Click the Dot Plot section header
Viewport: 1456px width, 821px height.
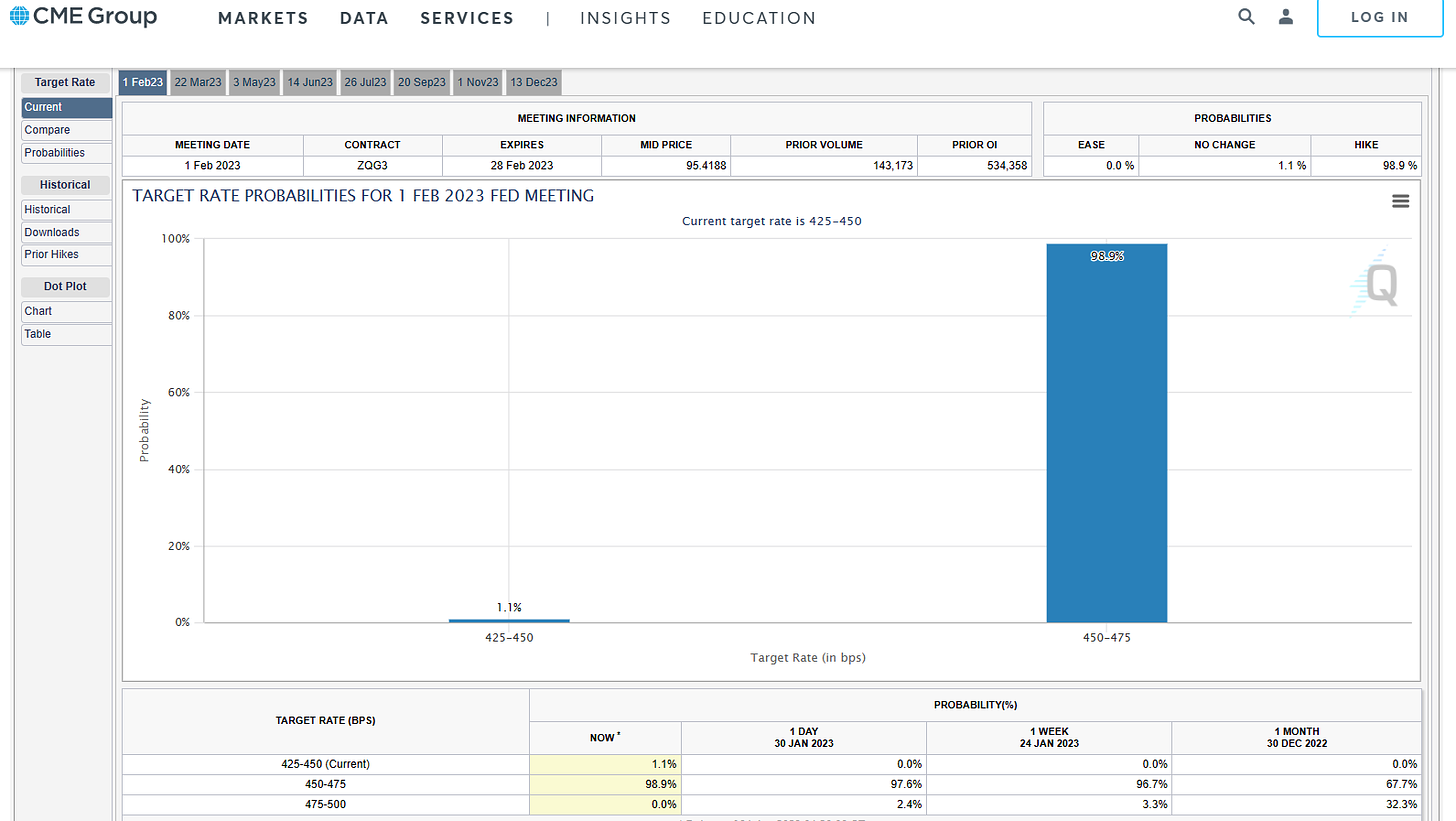pyautogui.click(x=65, y=286)
